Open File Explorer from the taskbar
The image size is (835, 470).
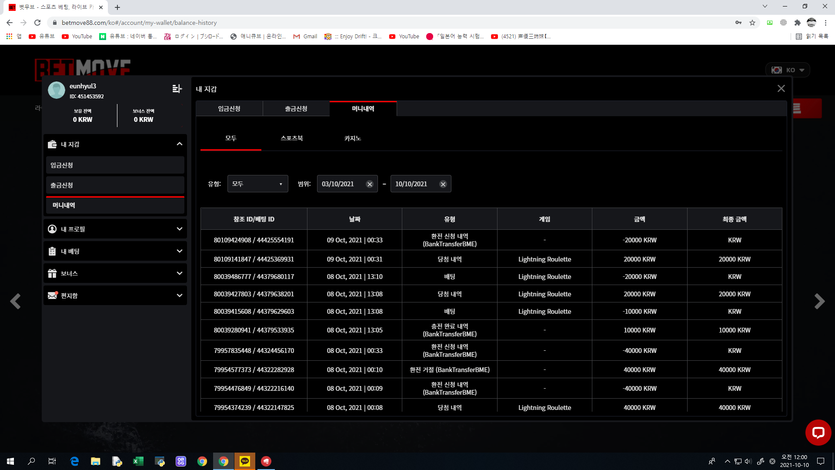[x=95, y=461]
